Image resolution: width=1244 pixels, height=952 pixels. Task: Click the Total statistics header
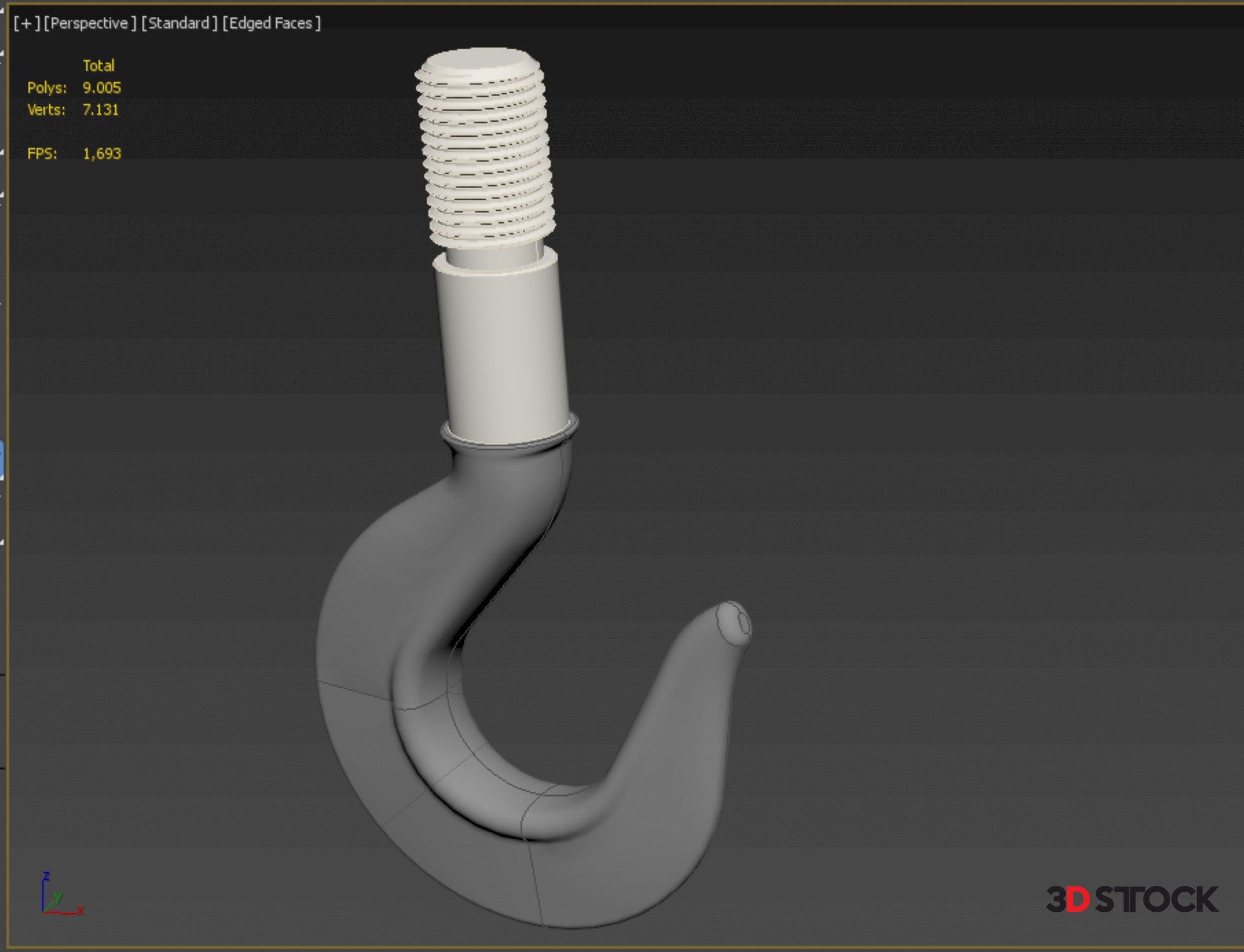98,65
